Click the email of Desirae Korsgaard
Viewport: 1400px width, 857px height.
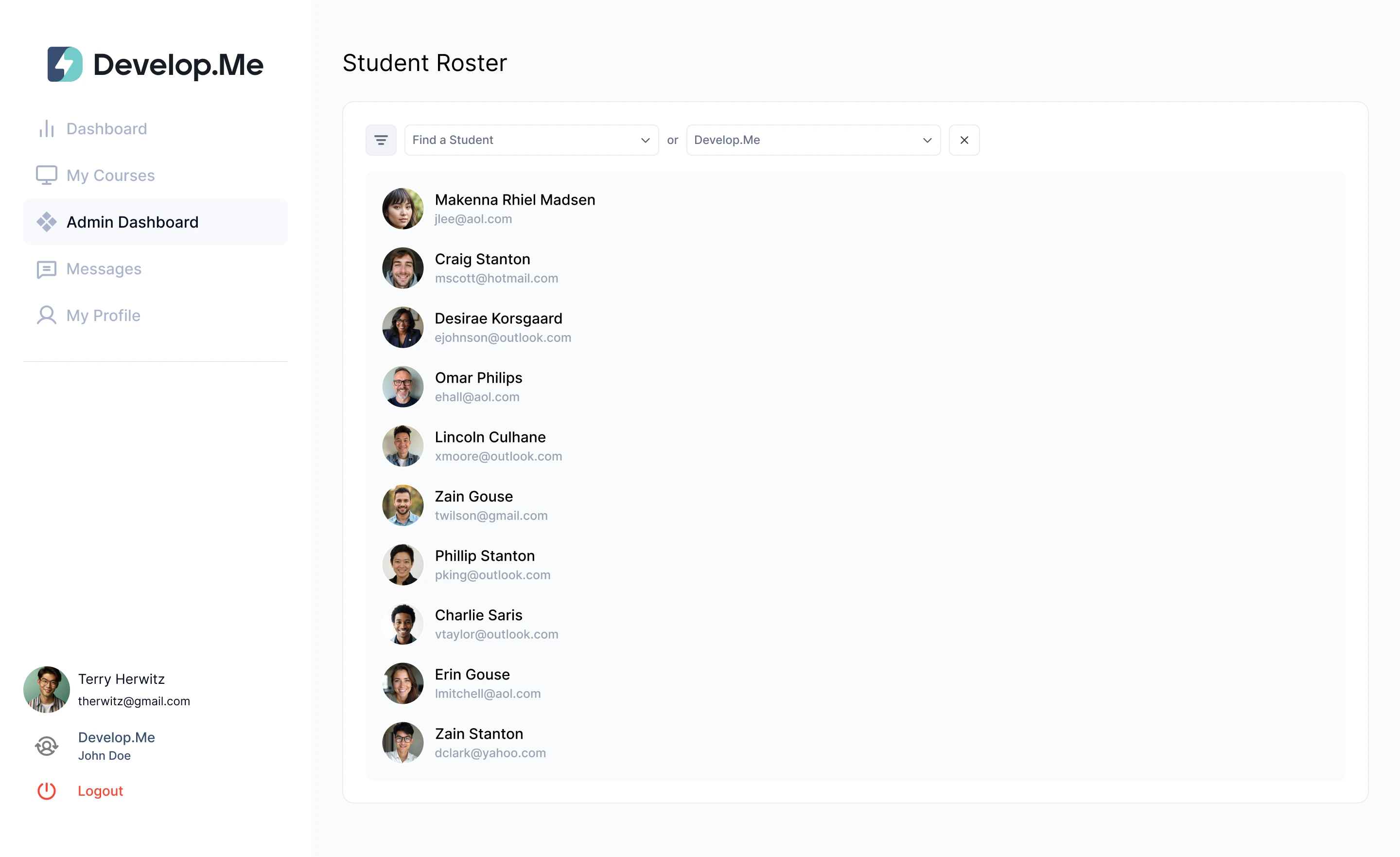[x=504, y=337]
